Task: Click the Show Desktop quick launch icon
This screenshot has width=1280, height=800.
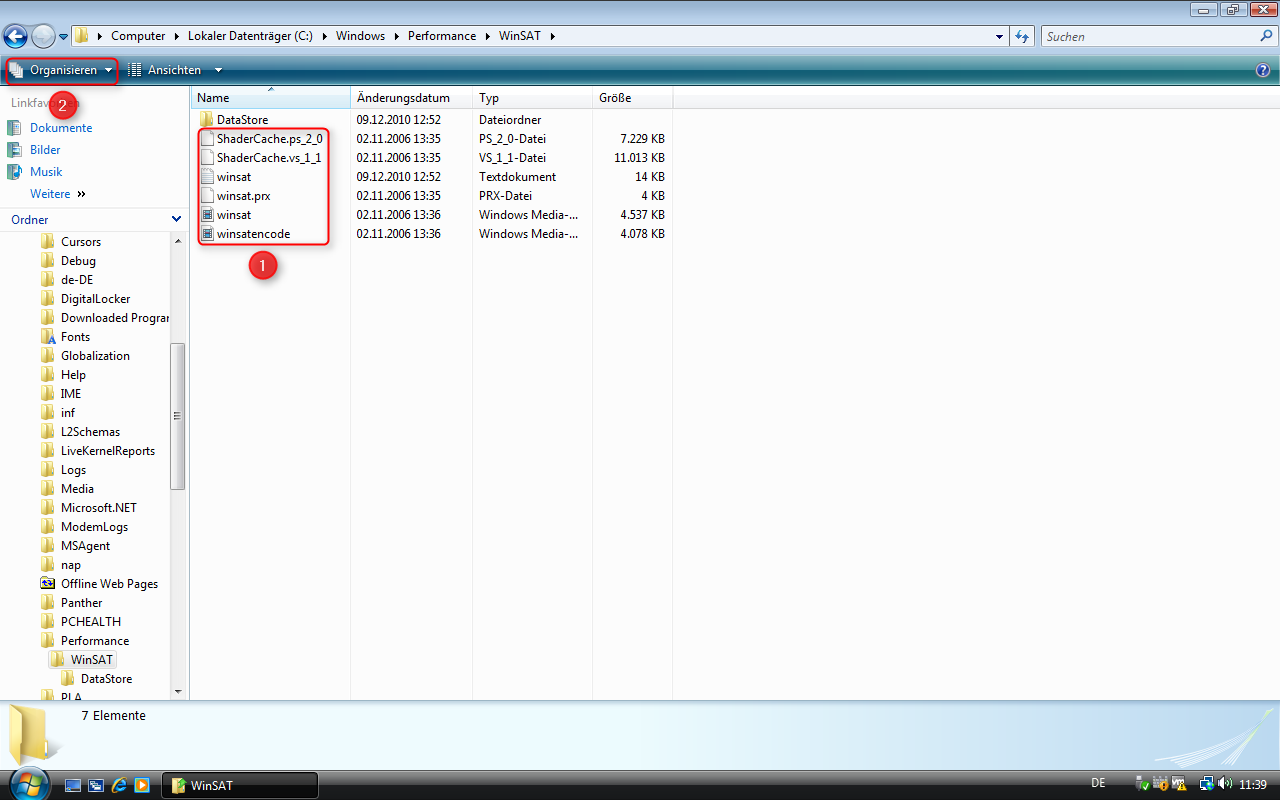Action: point(73,785)
